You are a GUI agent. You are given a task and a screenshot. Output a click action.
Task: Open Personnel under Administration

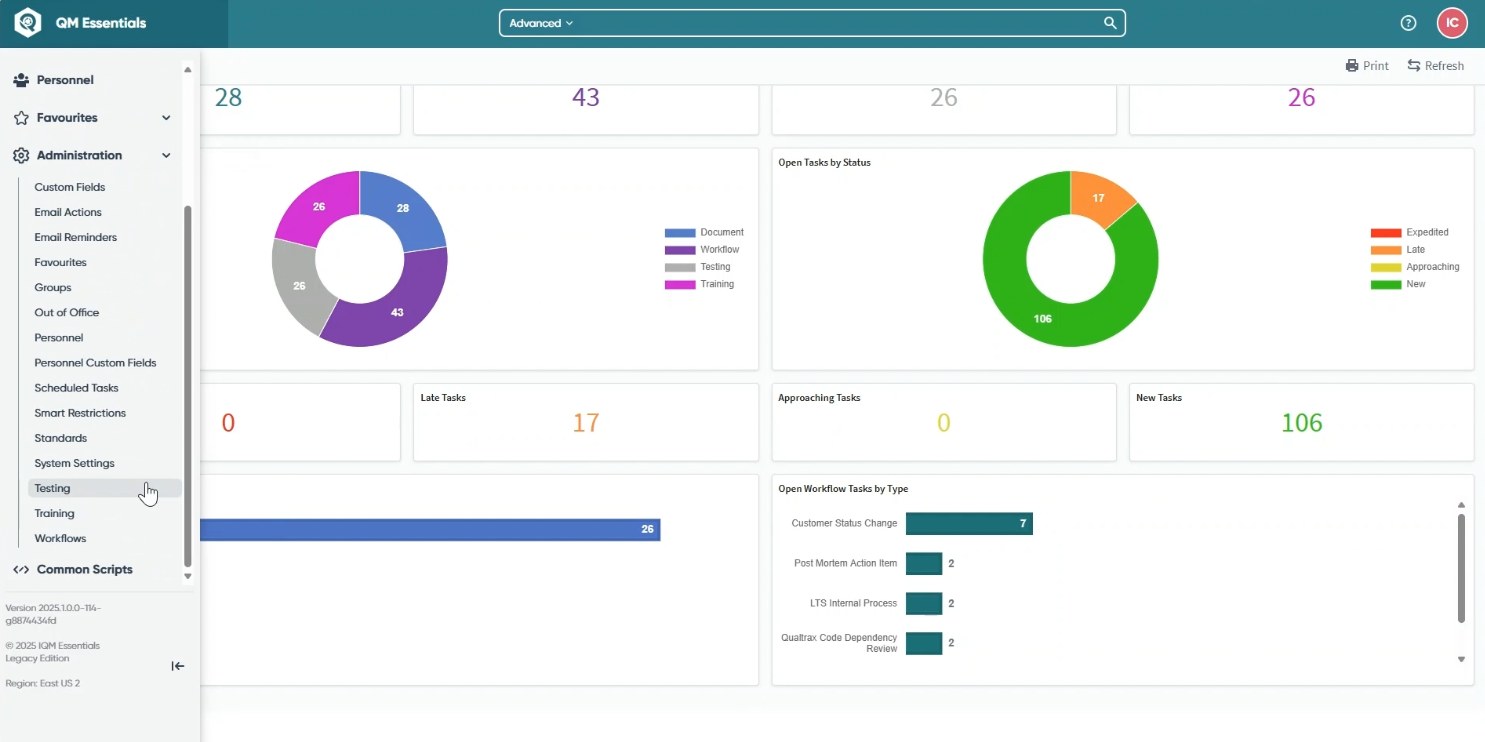pyautogui.click(x=59, y=338)
